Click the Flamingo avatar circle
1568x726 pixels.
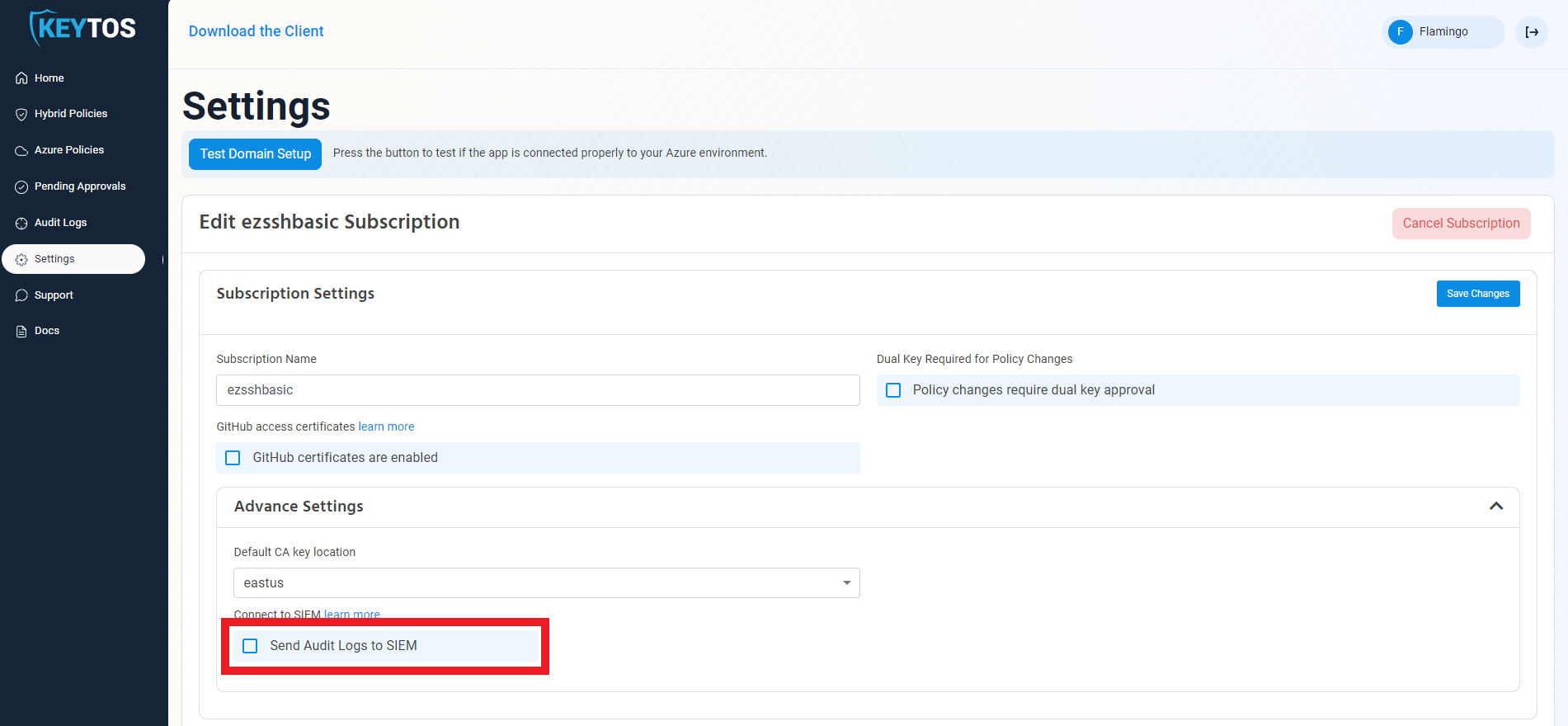[x=1401, y=32]
